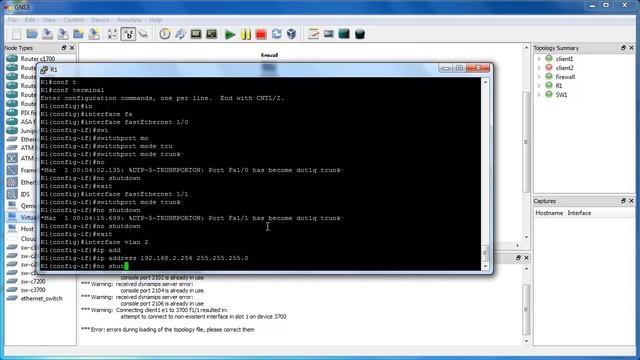Open the Edit menu
Image resolution: width=640 pixels, height=360 pixels.
30,20
